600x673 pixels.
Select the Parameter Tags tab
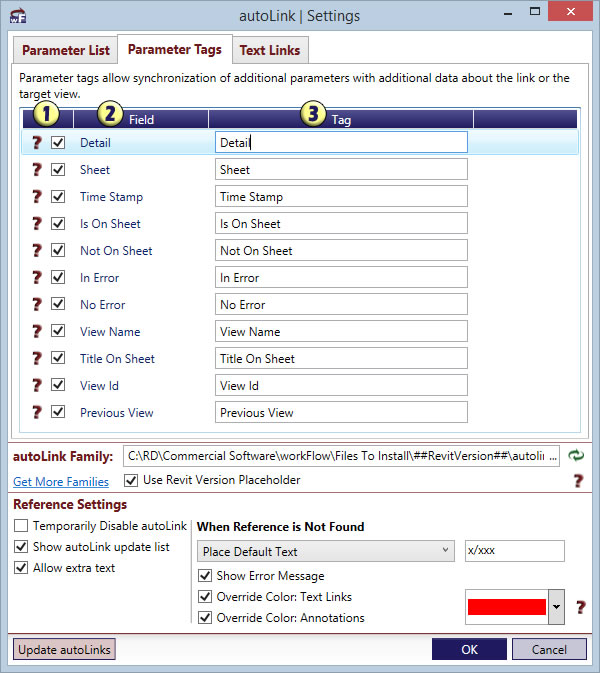coord(175,49)
